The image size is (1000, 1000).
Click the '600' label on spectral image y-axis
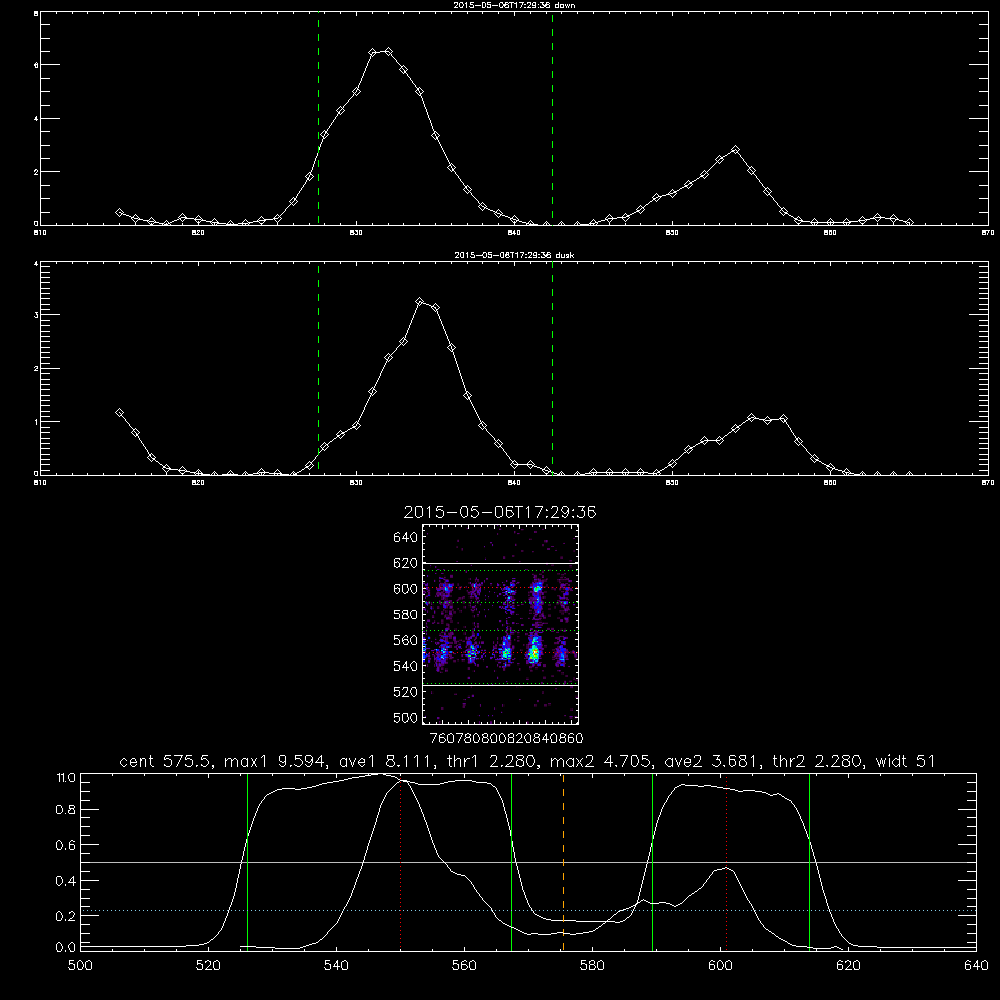coord(405,589)
